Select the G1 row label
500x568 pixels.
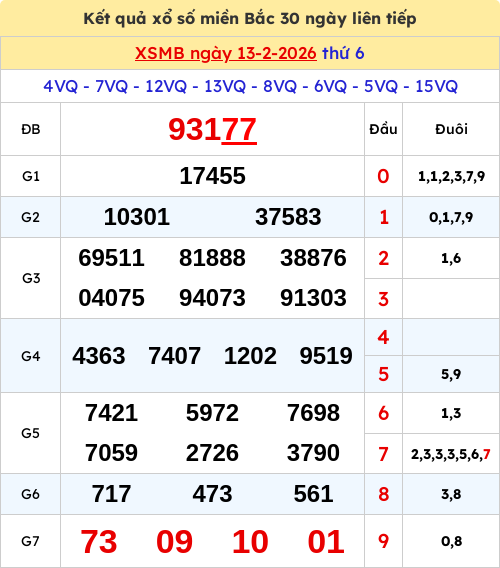point(31,176)
